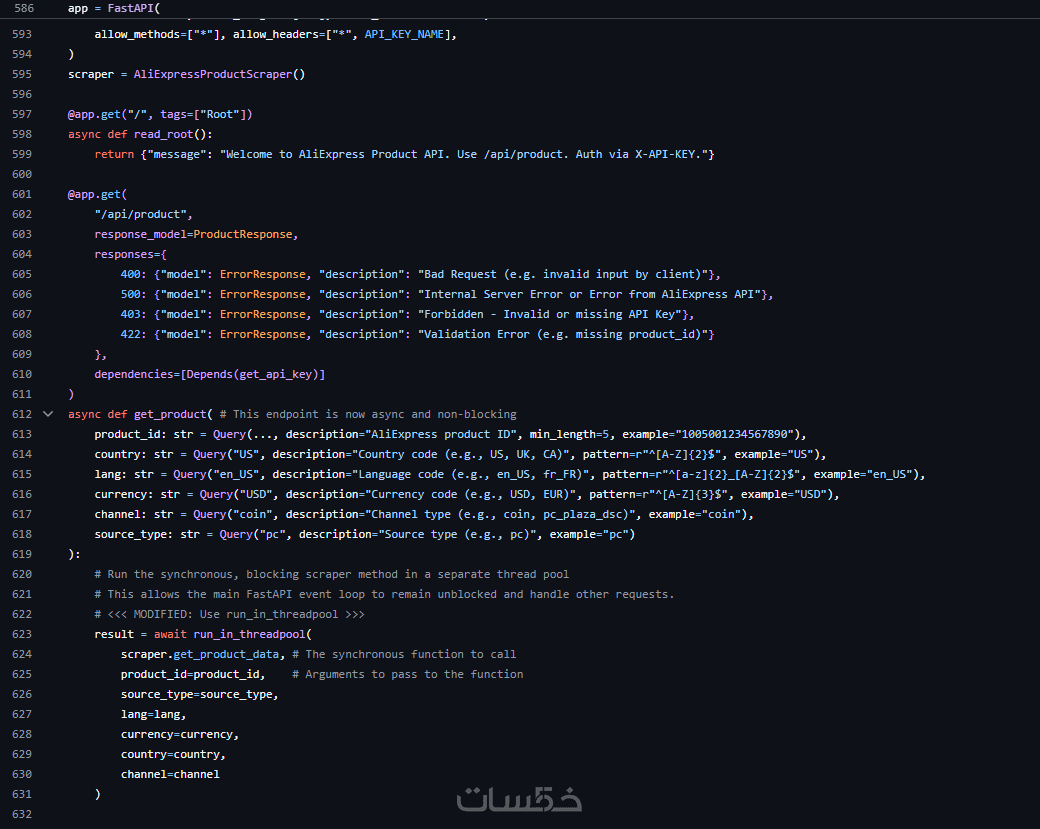The image size is (1040, 829).
Task: Click 'lang: str' parameter on line 615
Action: pyautogui.click(x=124, y=474)
